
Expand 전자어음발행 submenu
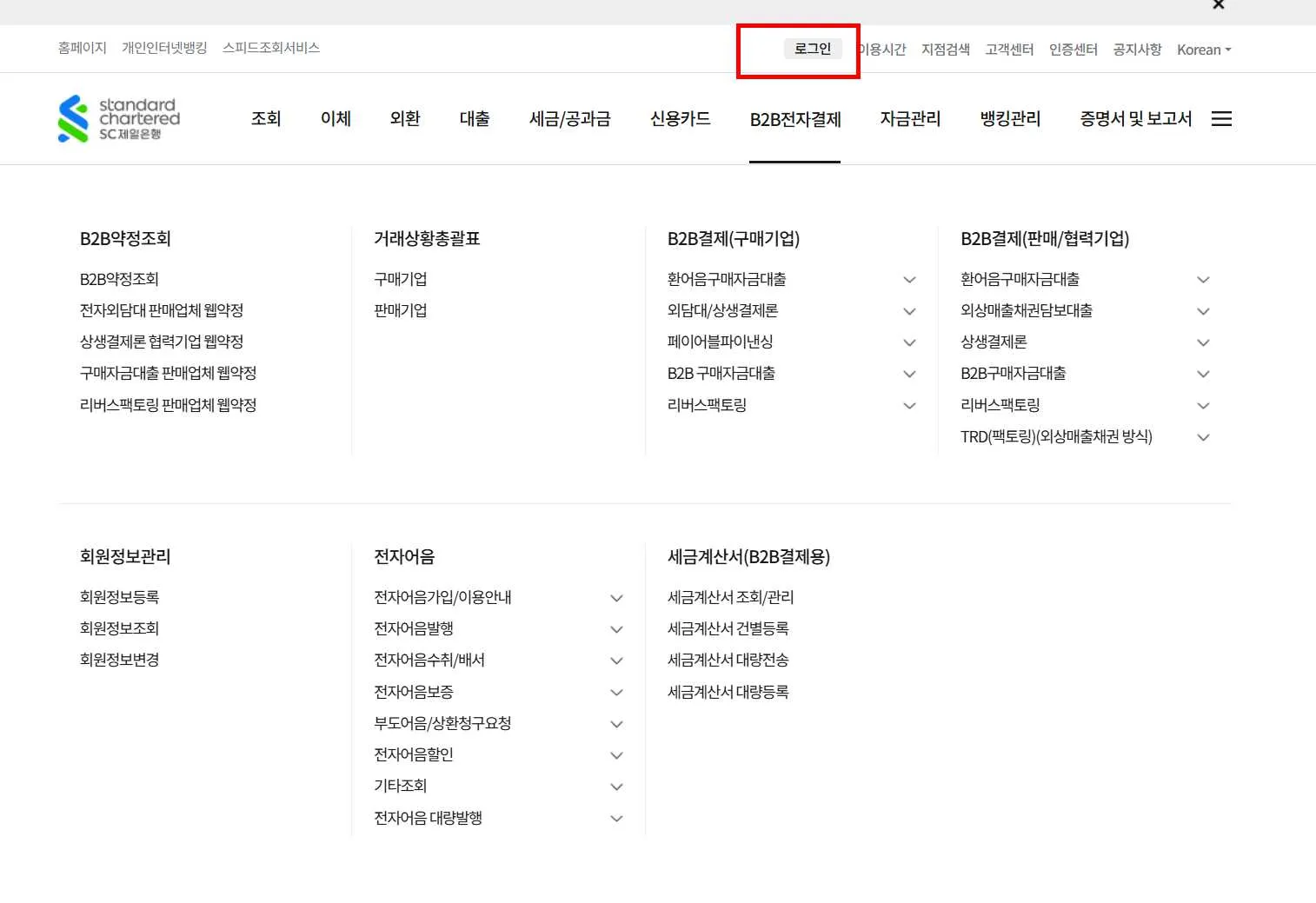616,629
